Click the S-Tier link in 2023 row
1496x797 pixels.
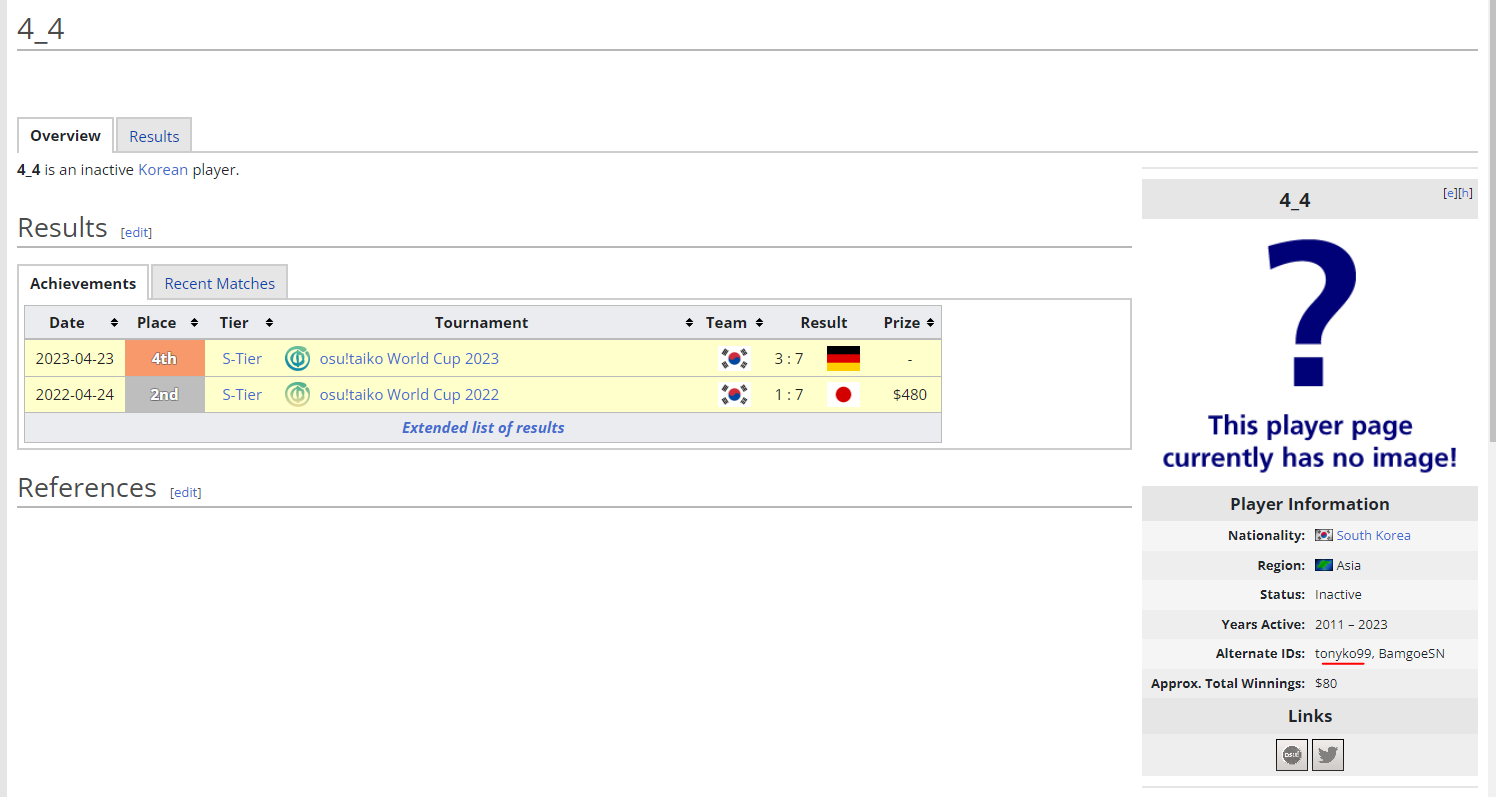coord(242,359)
